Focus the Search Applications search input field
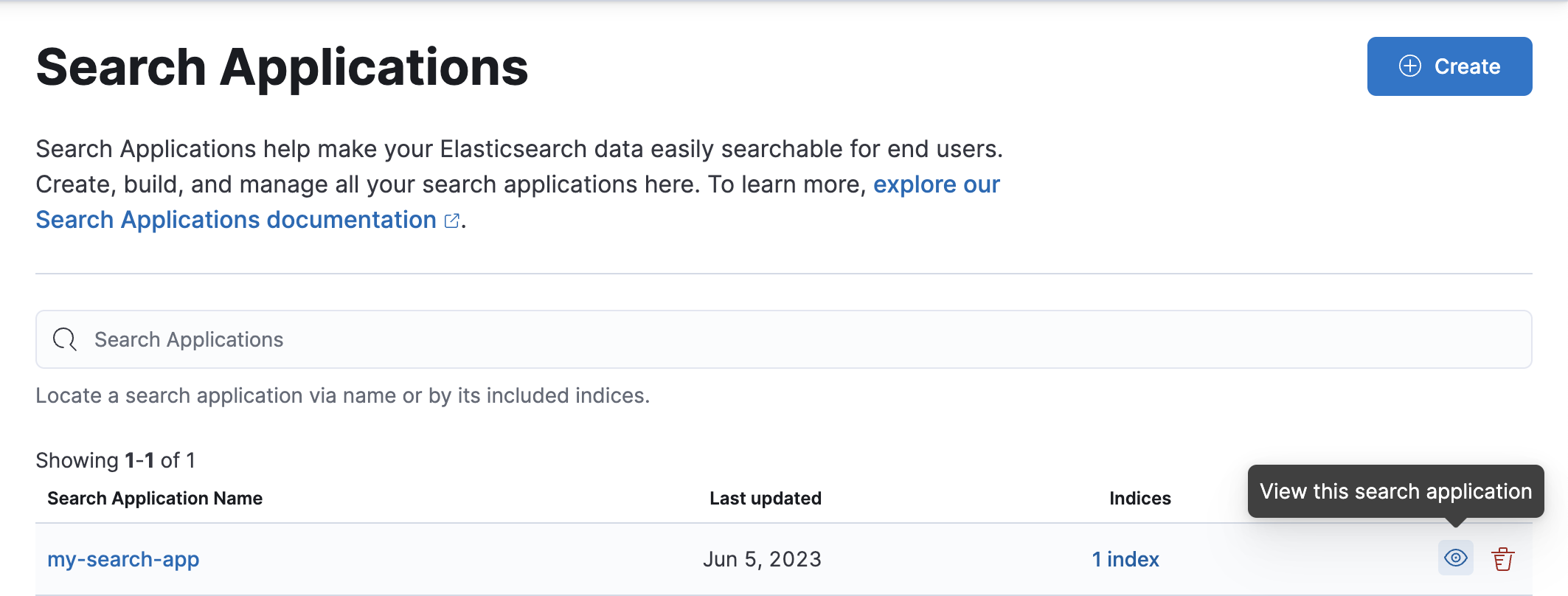The width and height of the screenshot is (1568, 596). coord(516,339)
